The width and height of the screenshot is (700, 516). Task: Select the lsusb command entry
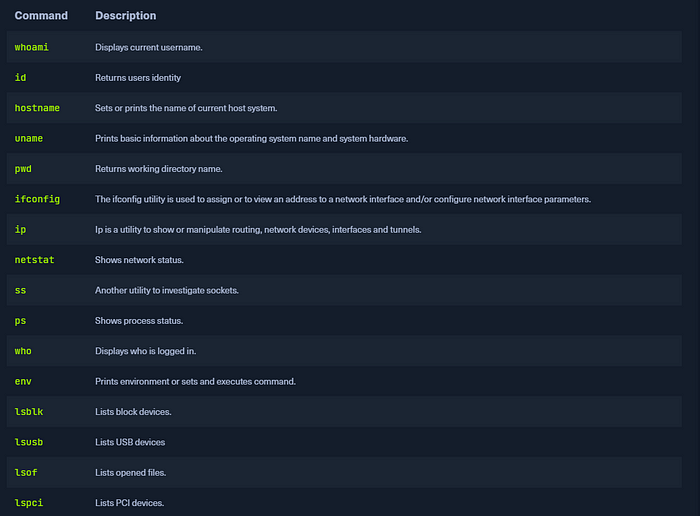click(29, 442)
